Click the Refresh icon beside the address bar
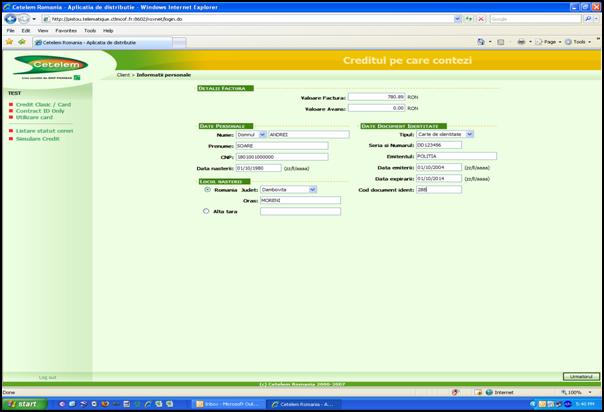 (x=469, y=19)
